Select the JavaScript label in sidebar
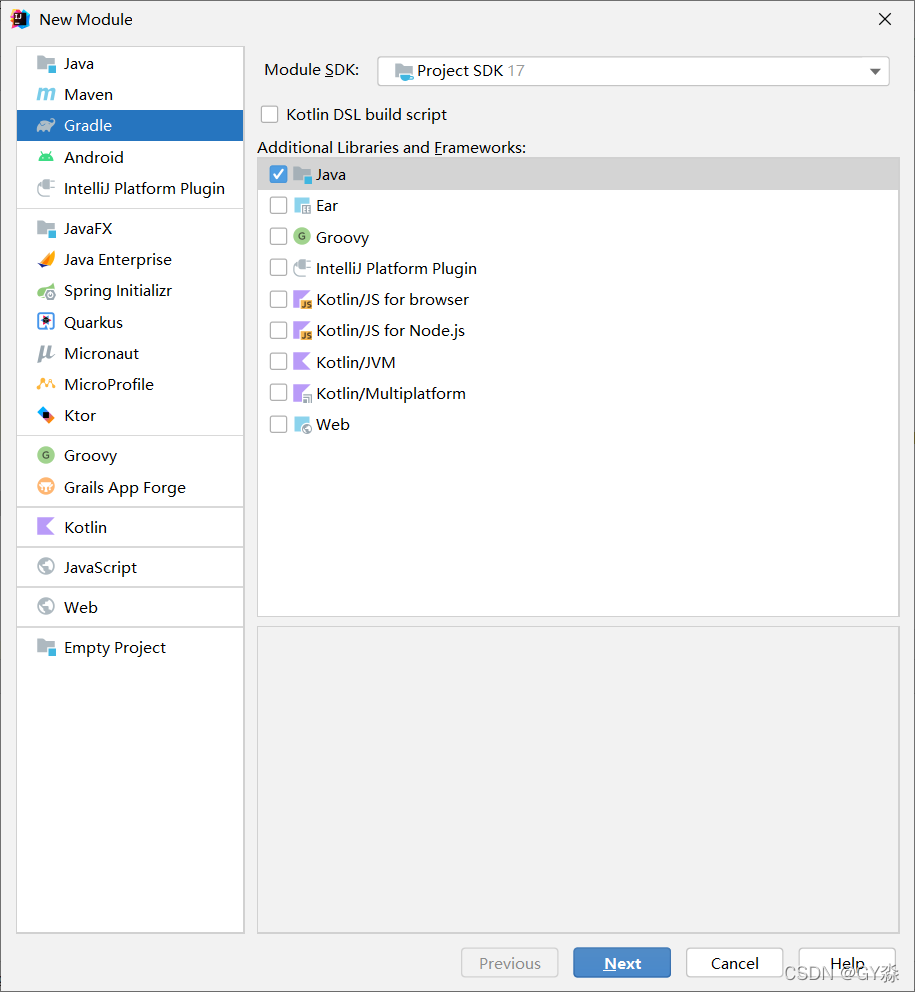The width and height of the screenshot is (915, 992). pos(100,567)
